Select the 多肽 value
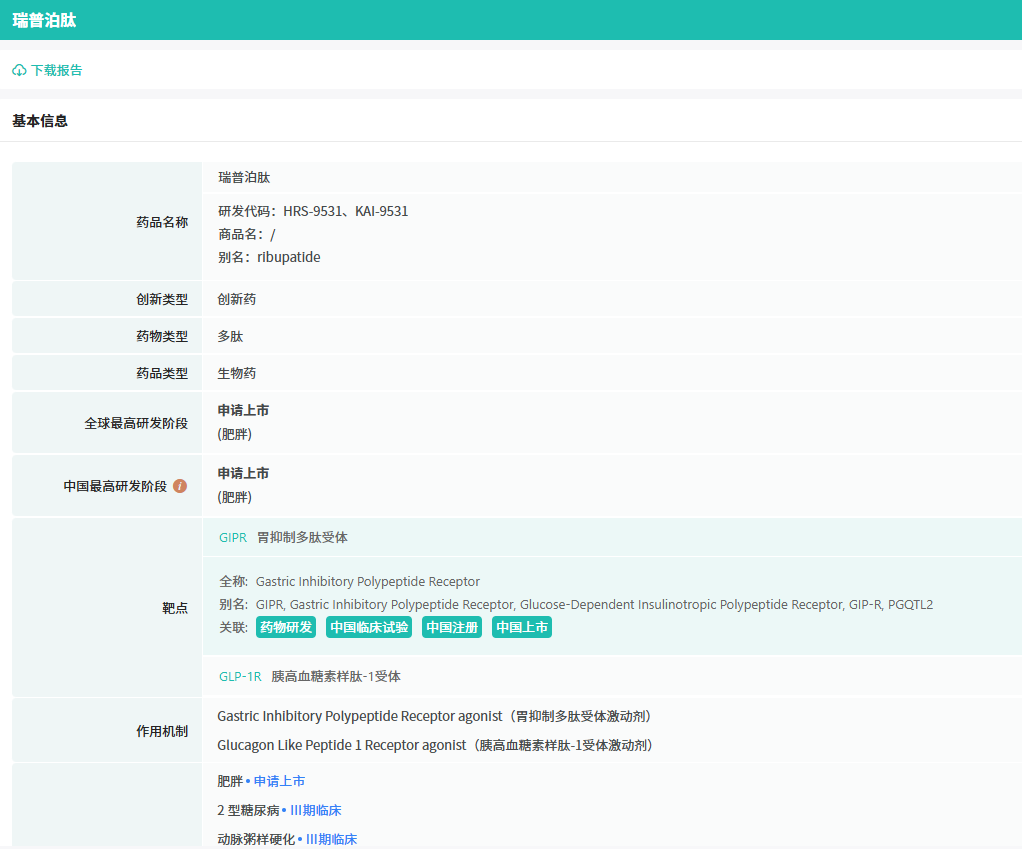1022x849 pixels. (230, 336)
